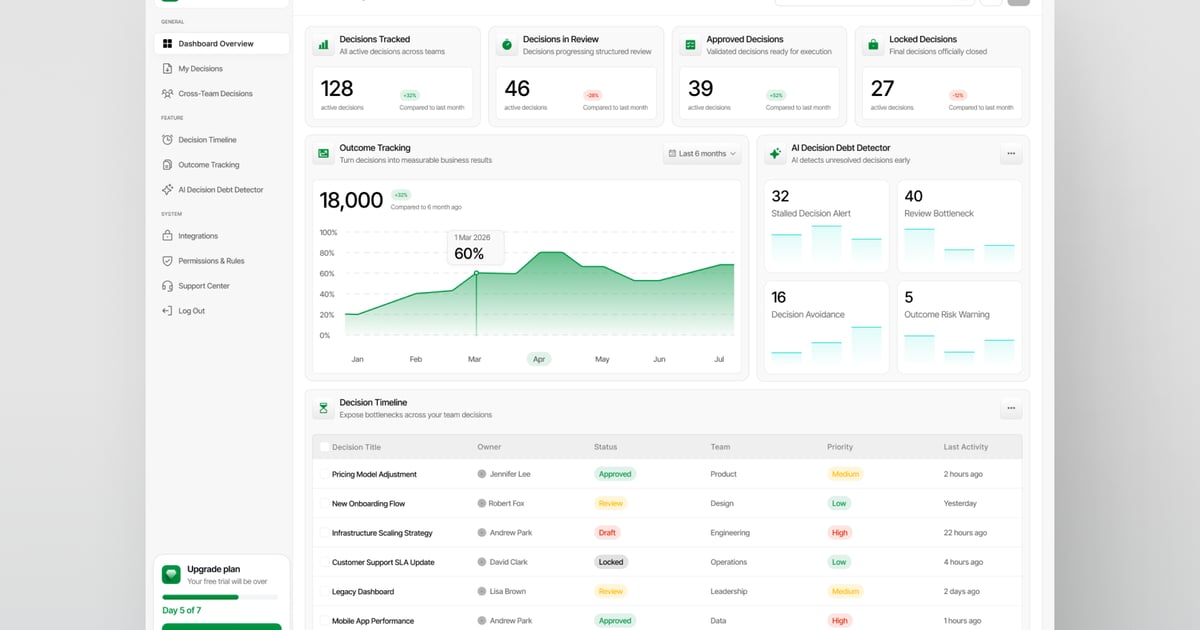The height and width of the screenshot is (630, 1200).
Task: Open the Last 6 months dropdown
Action: click(702, 154)
